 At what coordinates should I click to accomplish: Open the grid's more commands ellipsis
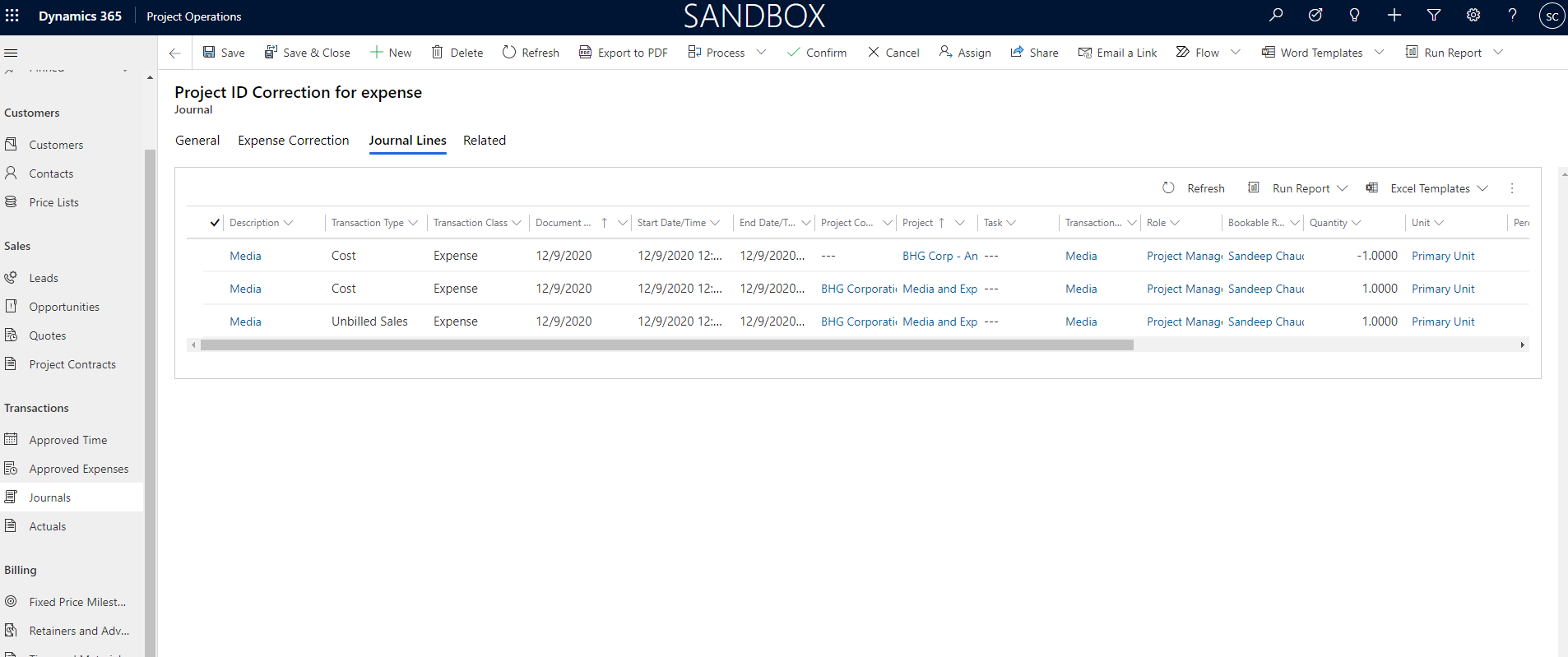point(1512,188)
